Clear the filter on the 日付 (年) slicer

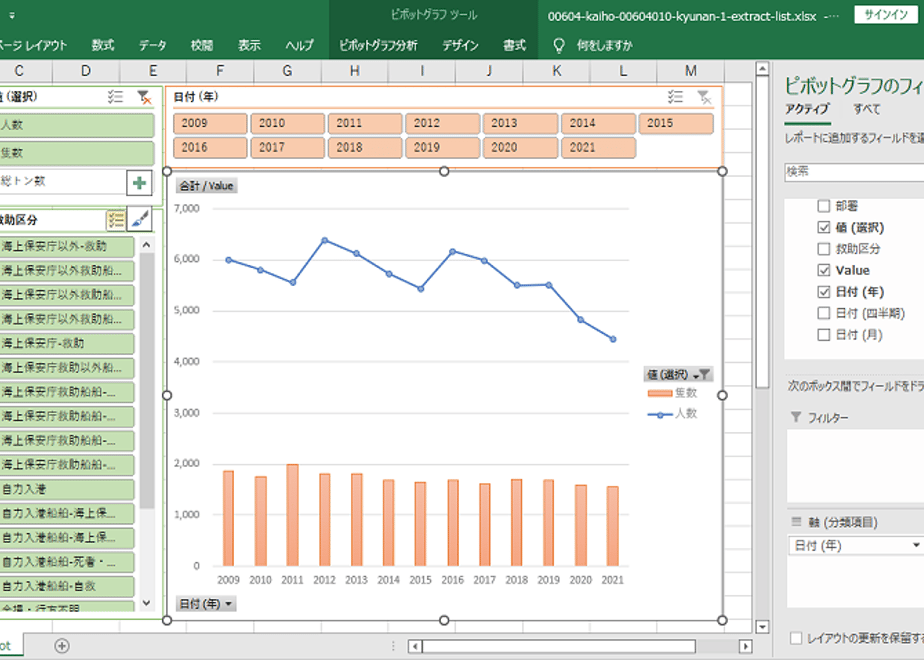click(x=704, y=97)
